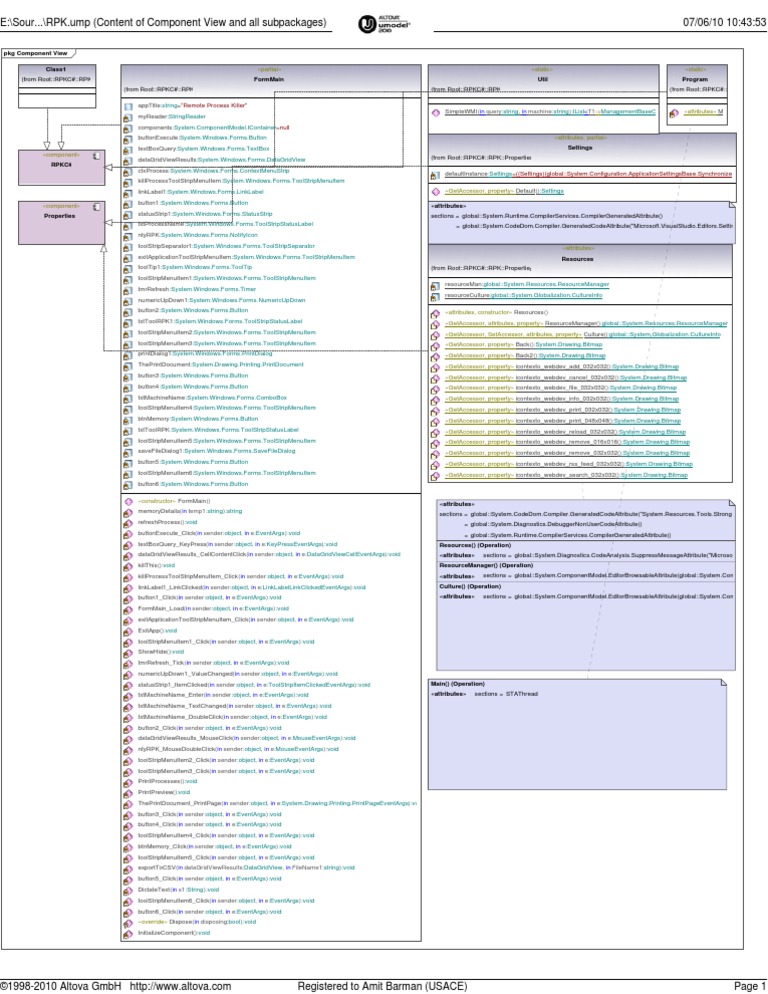Click the operation icon beside PrintPreview()
The image size is (768, 994).
click(x=128, y=793)
